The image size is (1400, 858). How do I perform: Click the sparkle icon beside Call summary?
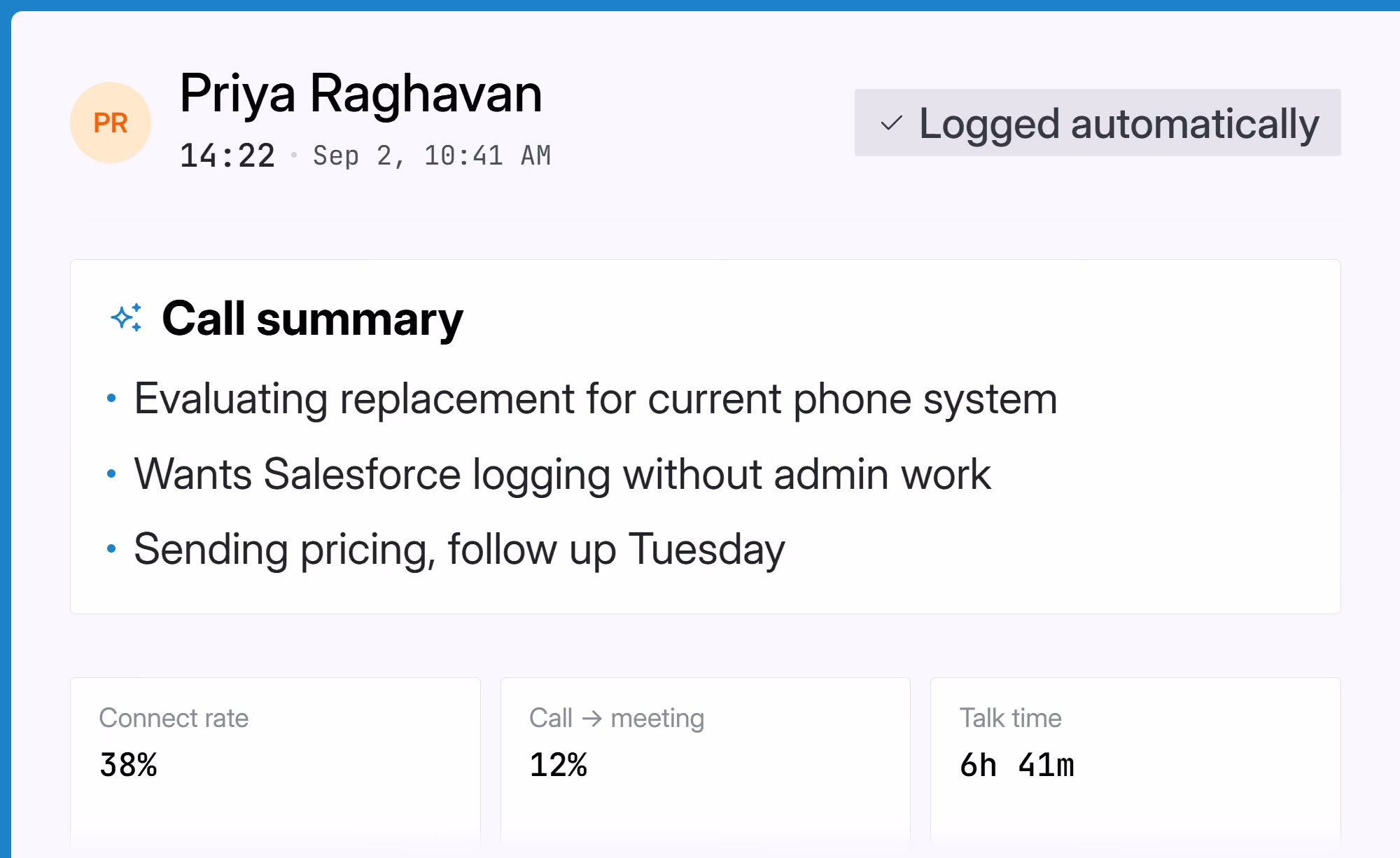click(x=127, y=318)
